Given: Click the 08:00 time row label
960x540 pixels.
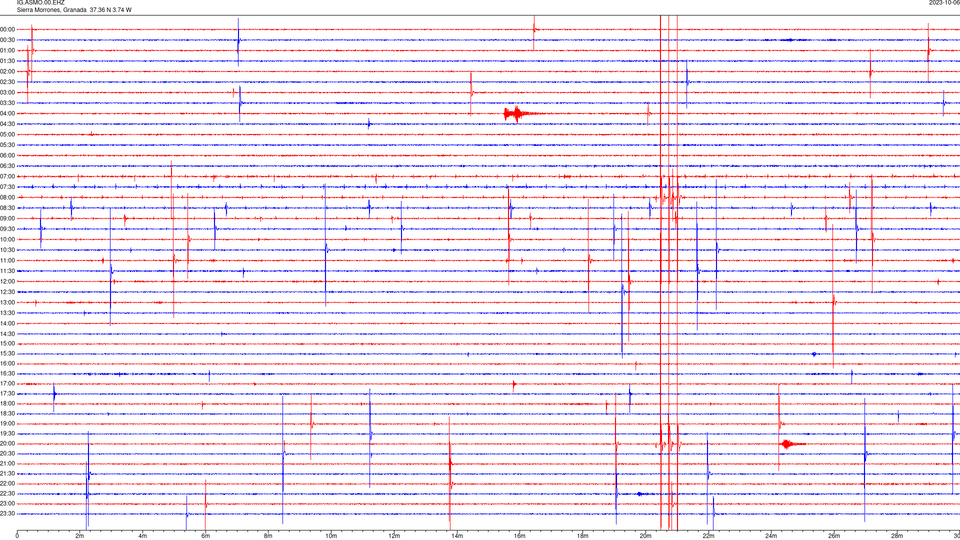Looking at the screenshot, I should pyautogui.click(x=7, y=197).
